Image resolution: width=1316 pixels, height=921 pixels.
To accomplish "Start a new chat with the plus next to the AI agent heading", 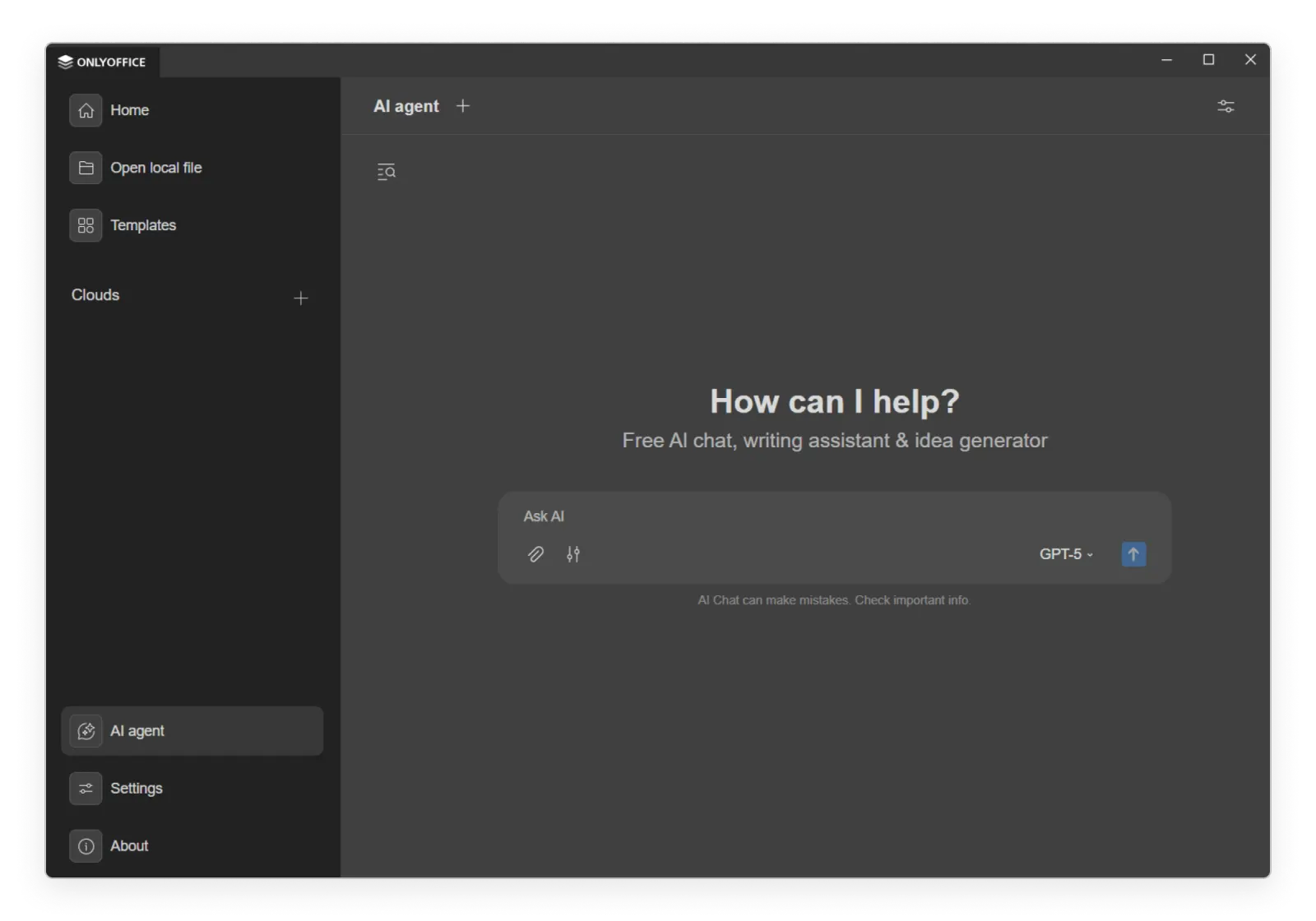I will click(x=463, y=106).
